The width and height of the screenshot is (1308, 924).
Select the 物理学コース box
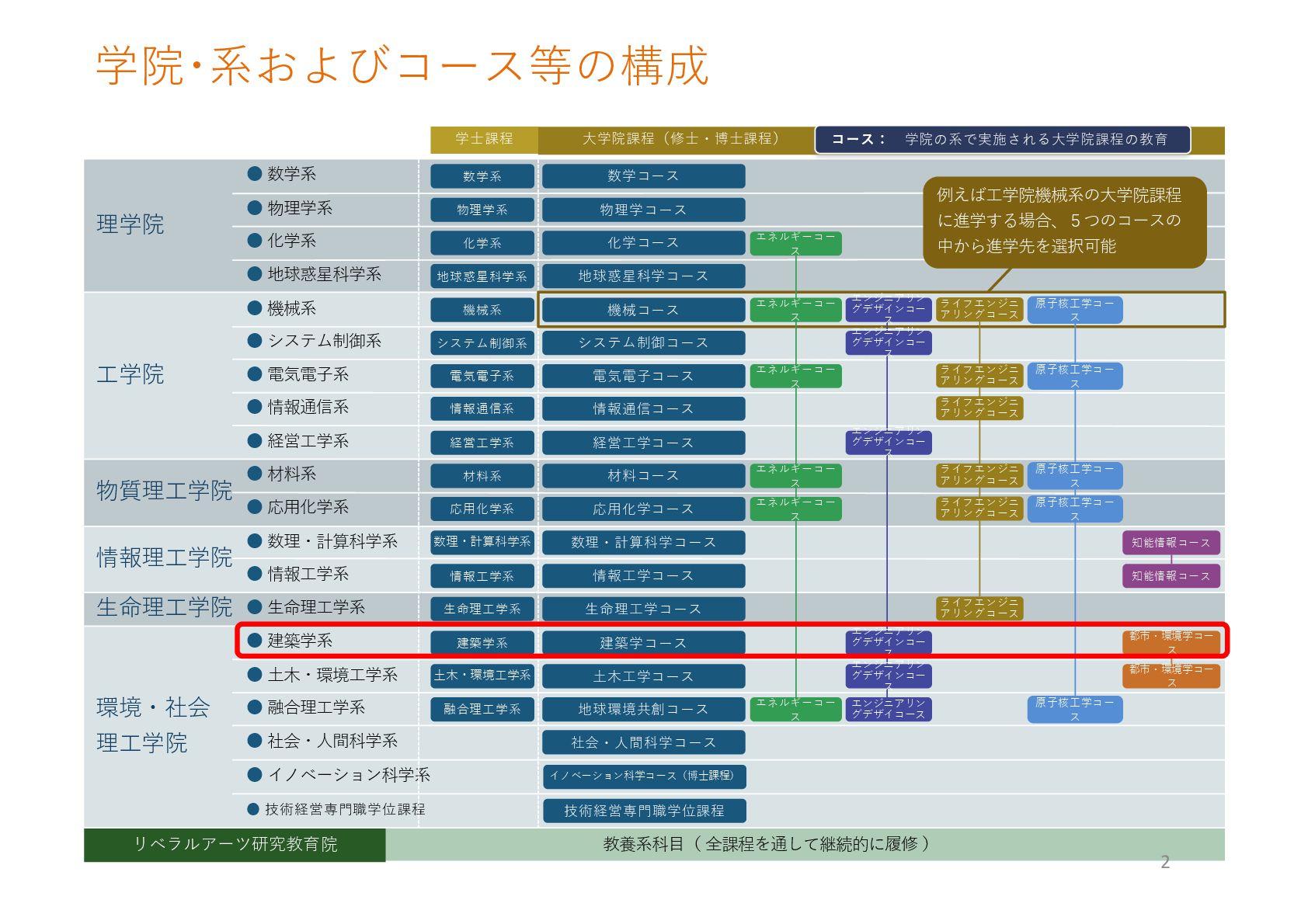tap(643, 210)
